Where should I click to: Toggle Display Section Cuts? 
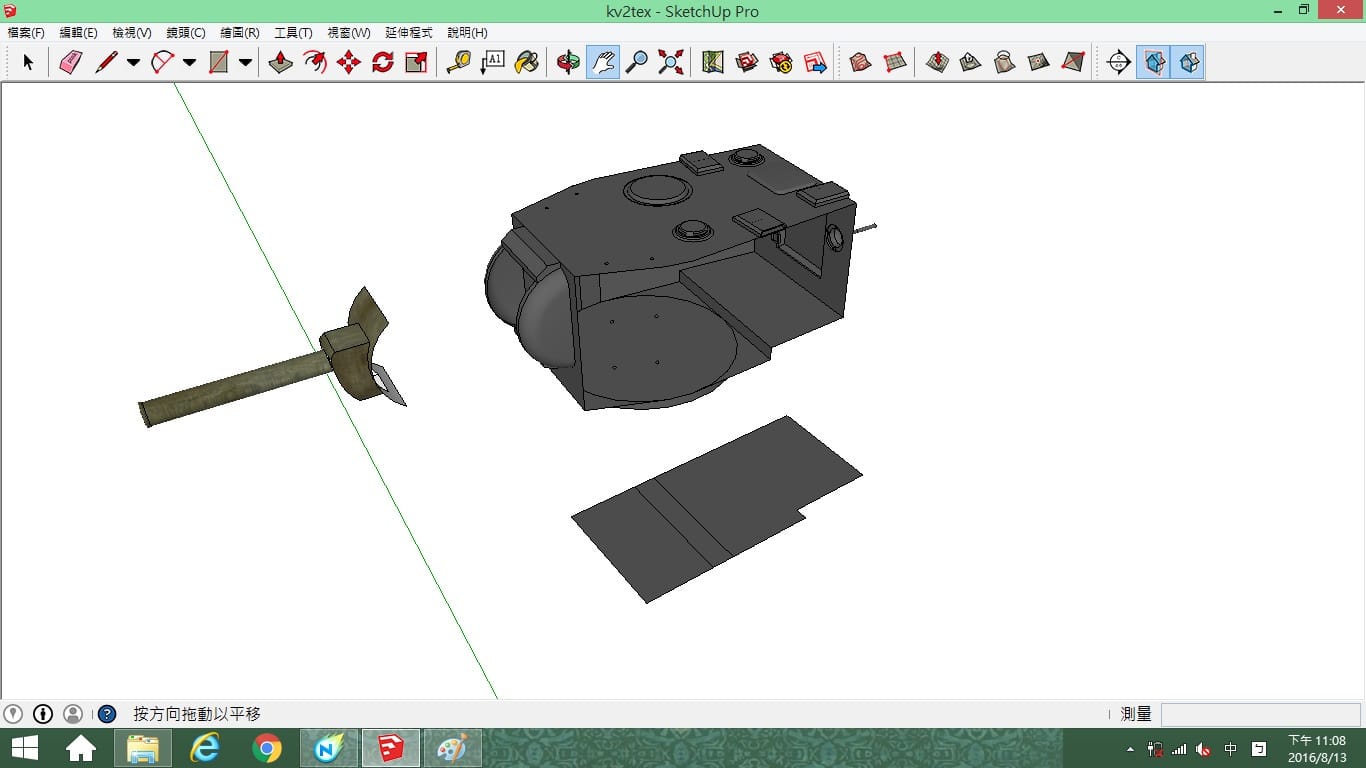pos(1188,62)
